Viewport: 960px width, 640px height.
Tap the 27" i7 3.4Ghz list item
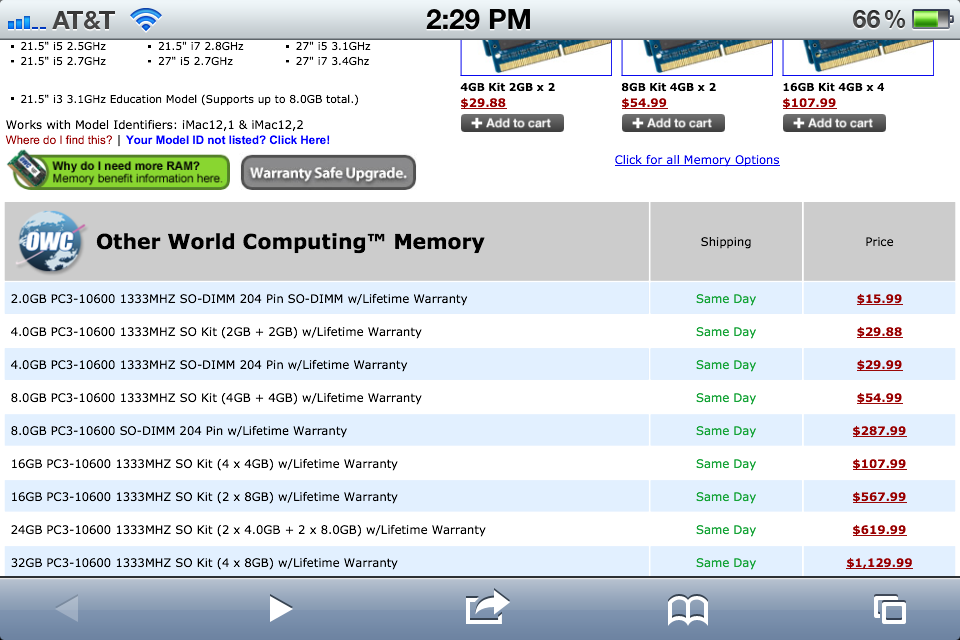point(332,61)
